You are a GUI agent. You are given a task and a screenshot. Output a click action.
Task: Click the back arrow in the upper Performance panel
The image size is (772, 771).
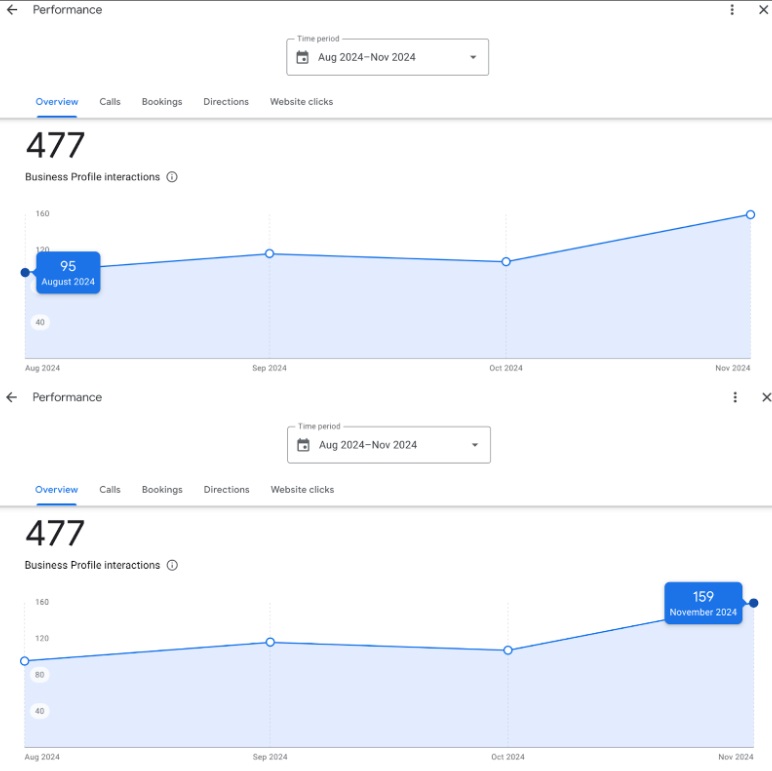pyautogui.click(x=12, y=10)
